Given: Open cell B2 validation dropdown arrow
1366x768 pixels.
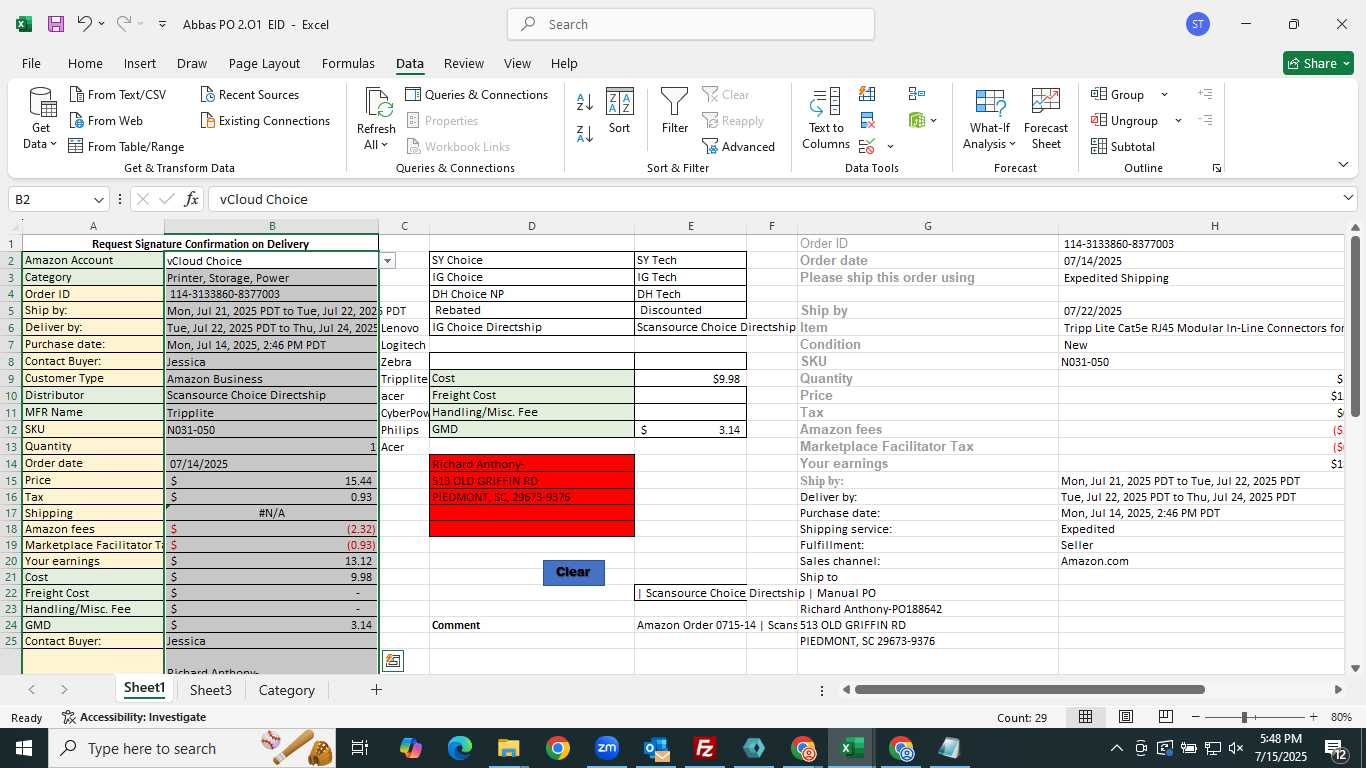Looking at the screenshot, I should point(388,261).
